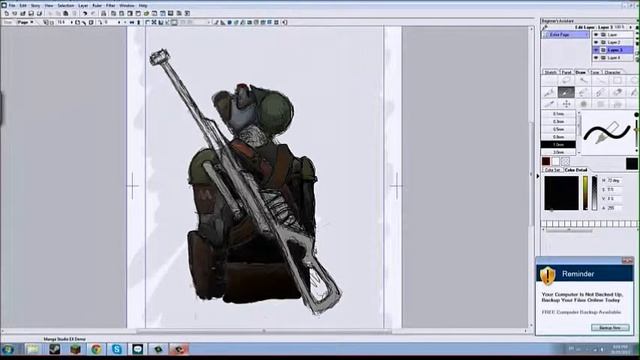Image resolution: width=640 pixels, height=360 pixels.
Task: Pick the white color swatch
Action: coord(556,162)
